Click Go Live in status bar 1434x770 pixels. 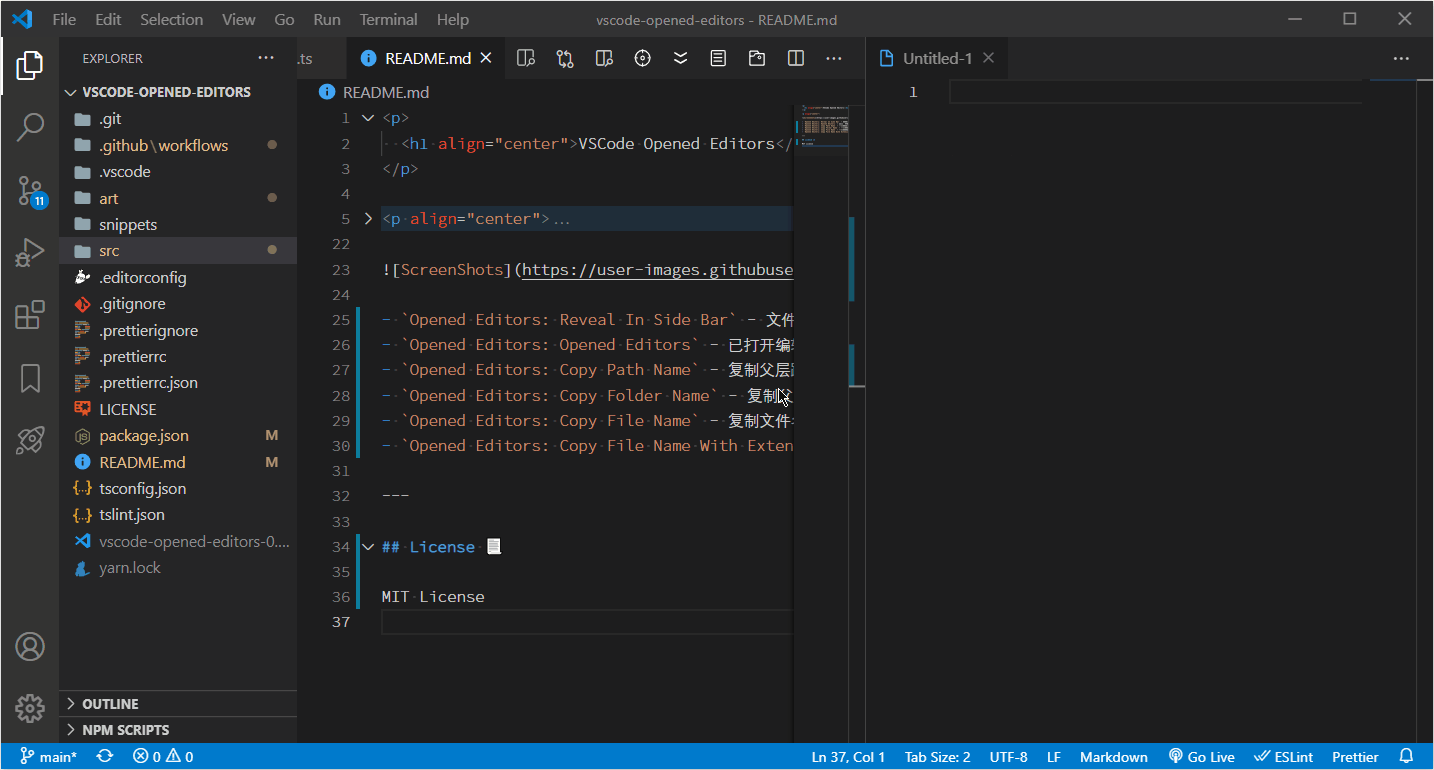pyautogui.click(x=1201, y=757)
